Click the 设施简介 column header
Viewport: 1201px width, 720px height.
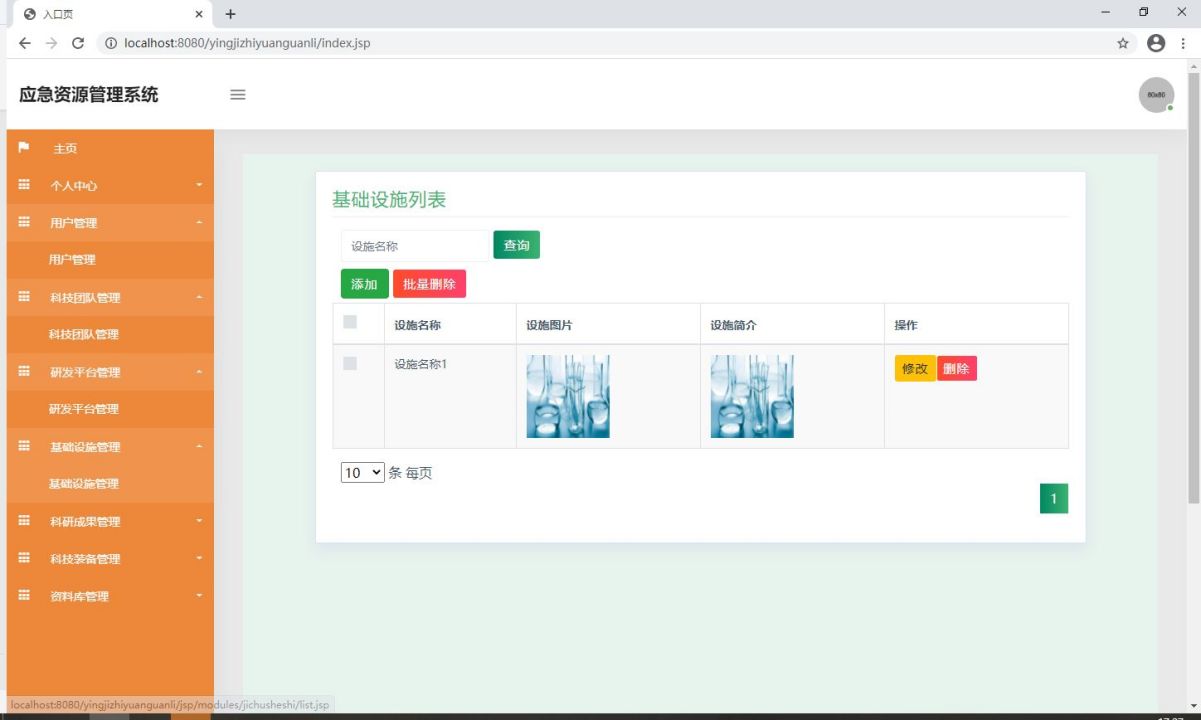tap(734, 325)
